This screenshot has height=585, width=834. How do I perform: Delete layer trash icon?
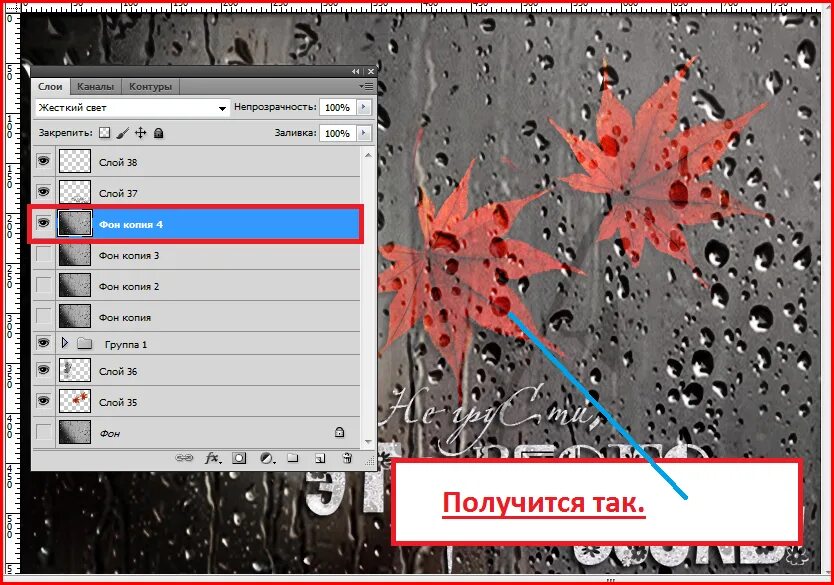coord(347,458)
